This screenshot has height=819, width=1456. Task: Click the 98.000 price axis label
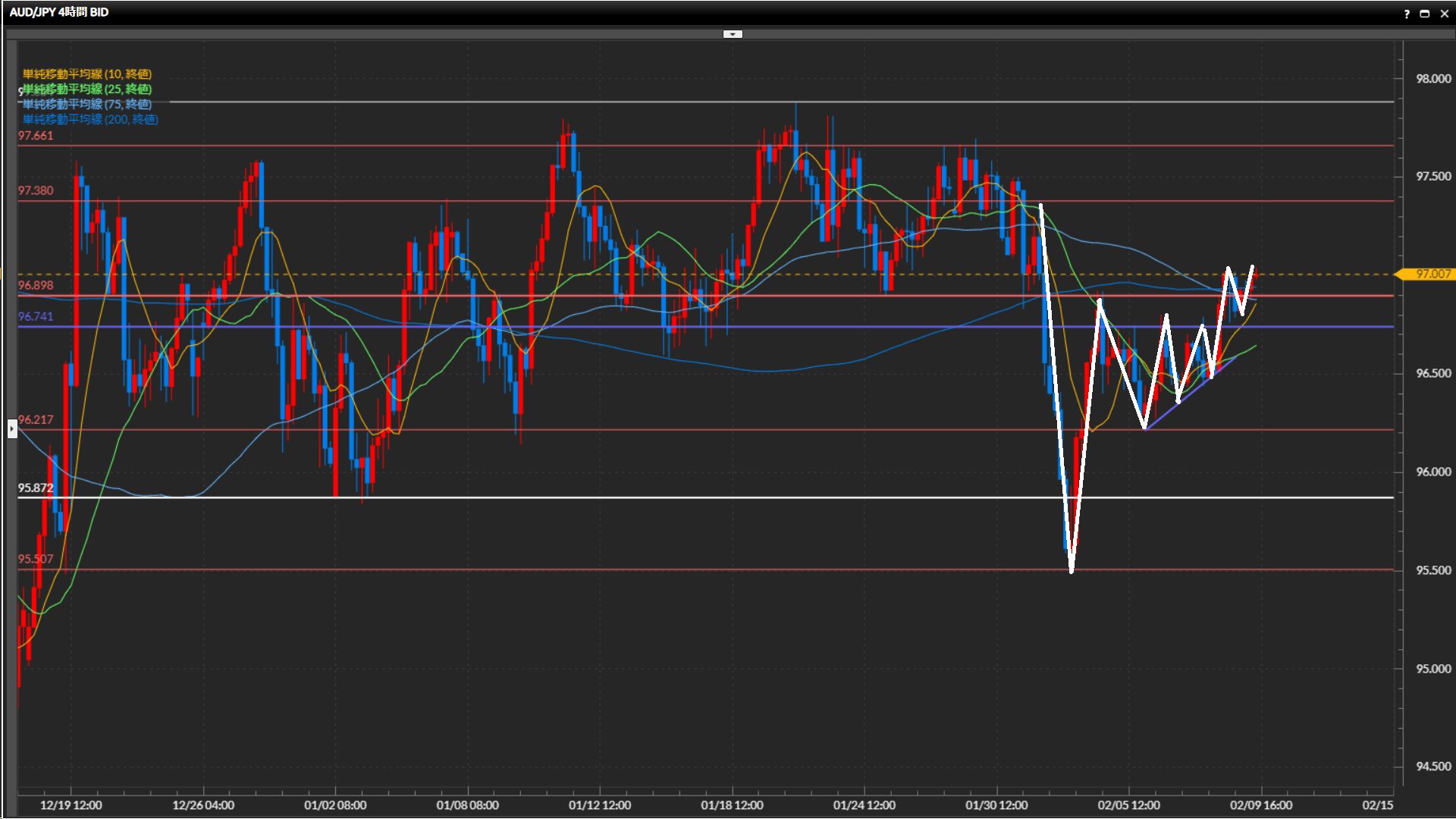[x=1432, y=78]
